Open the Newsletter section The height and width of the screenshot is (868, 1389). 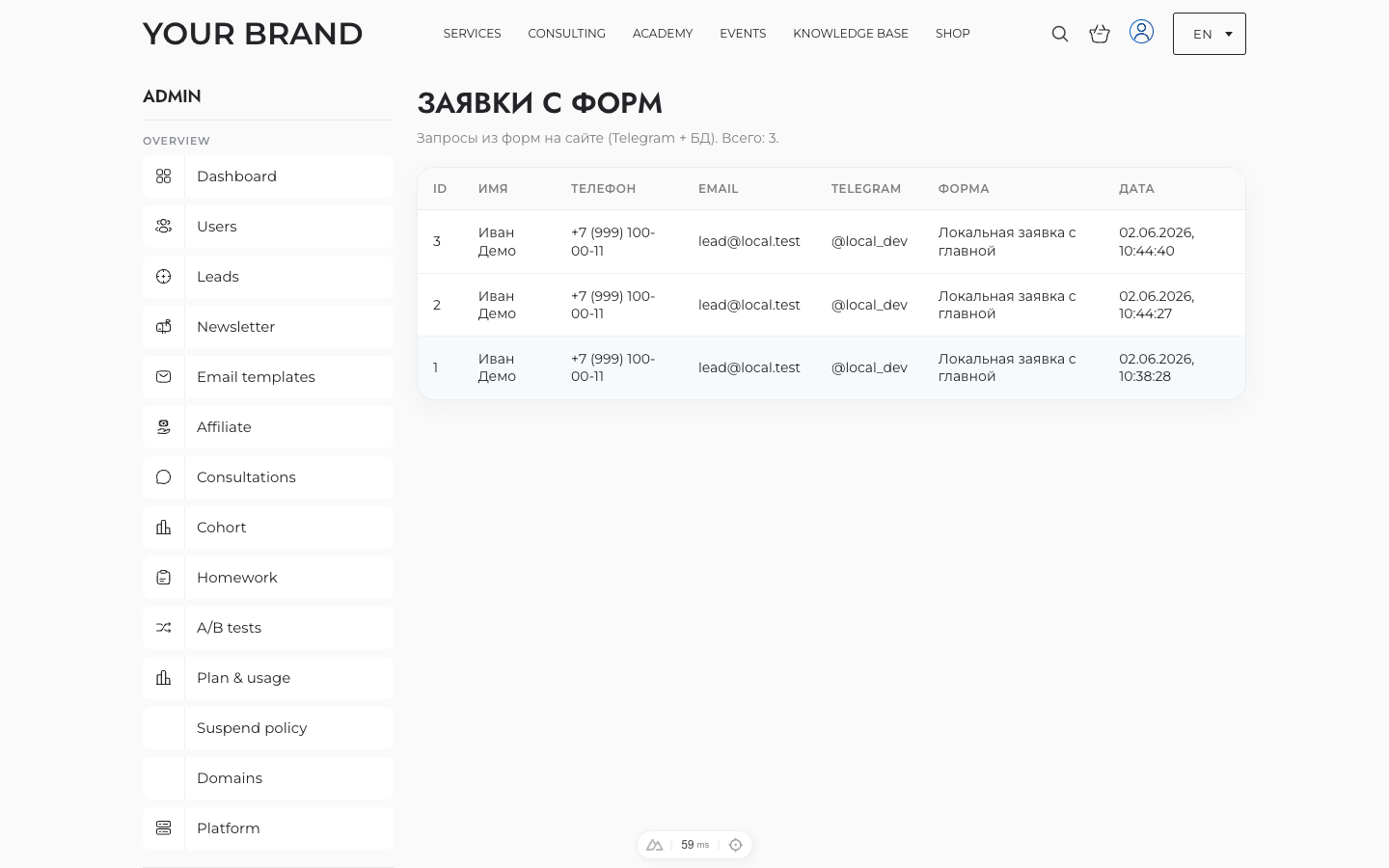pyautogui.click(x=268, y=327)
